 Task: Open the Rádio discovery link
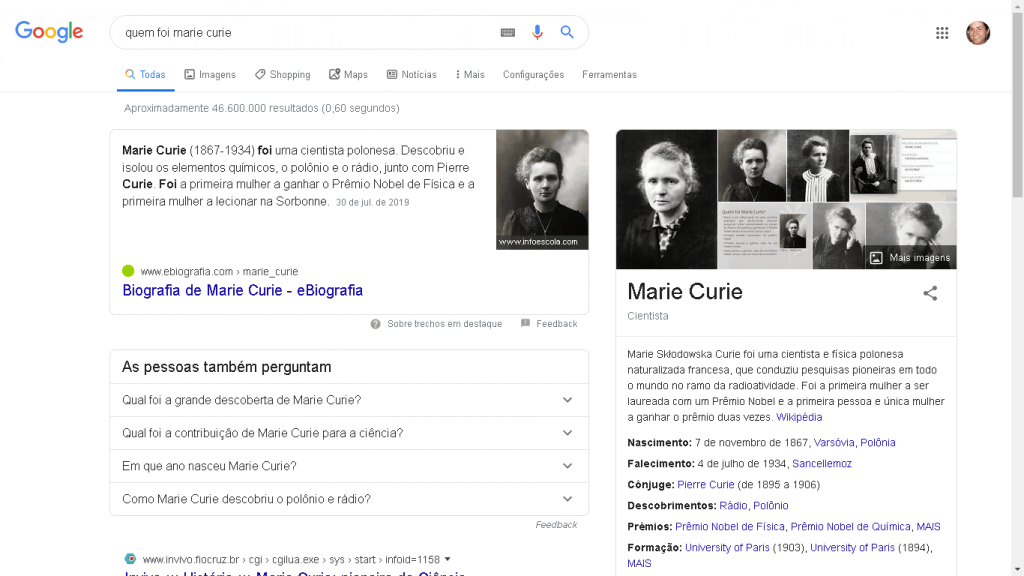(x=733, y=505)
